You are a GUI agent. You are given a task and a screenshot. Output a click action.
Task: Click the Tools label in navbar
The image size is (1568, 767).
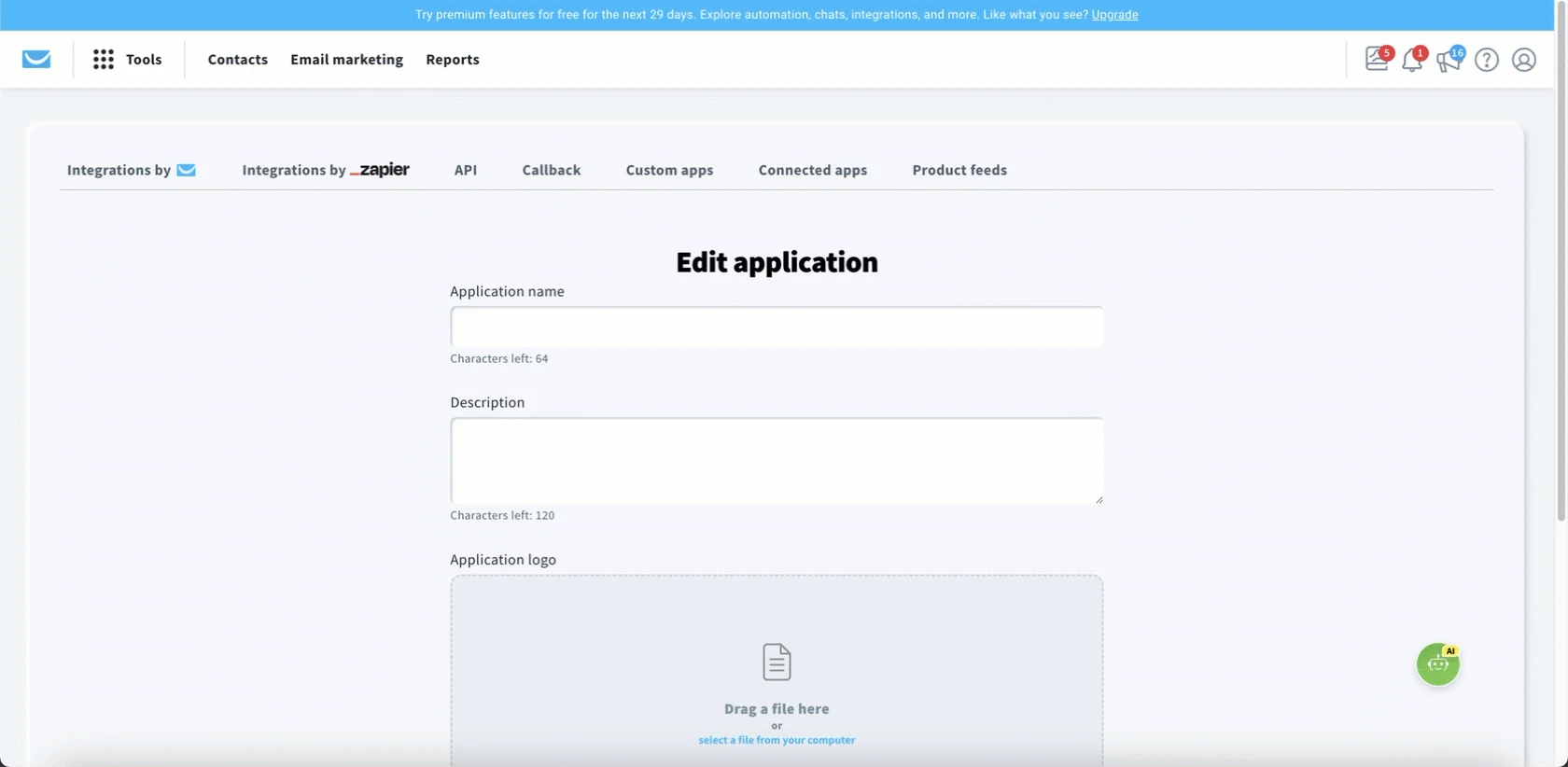(x=144, y=60)
